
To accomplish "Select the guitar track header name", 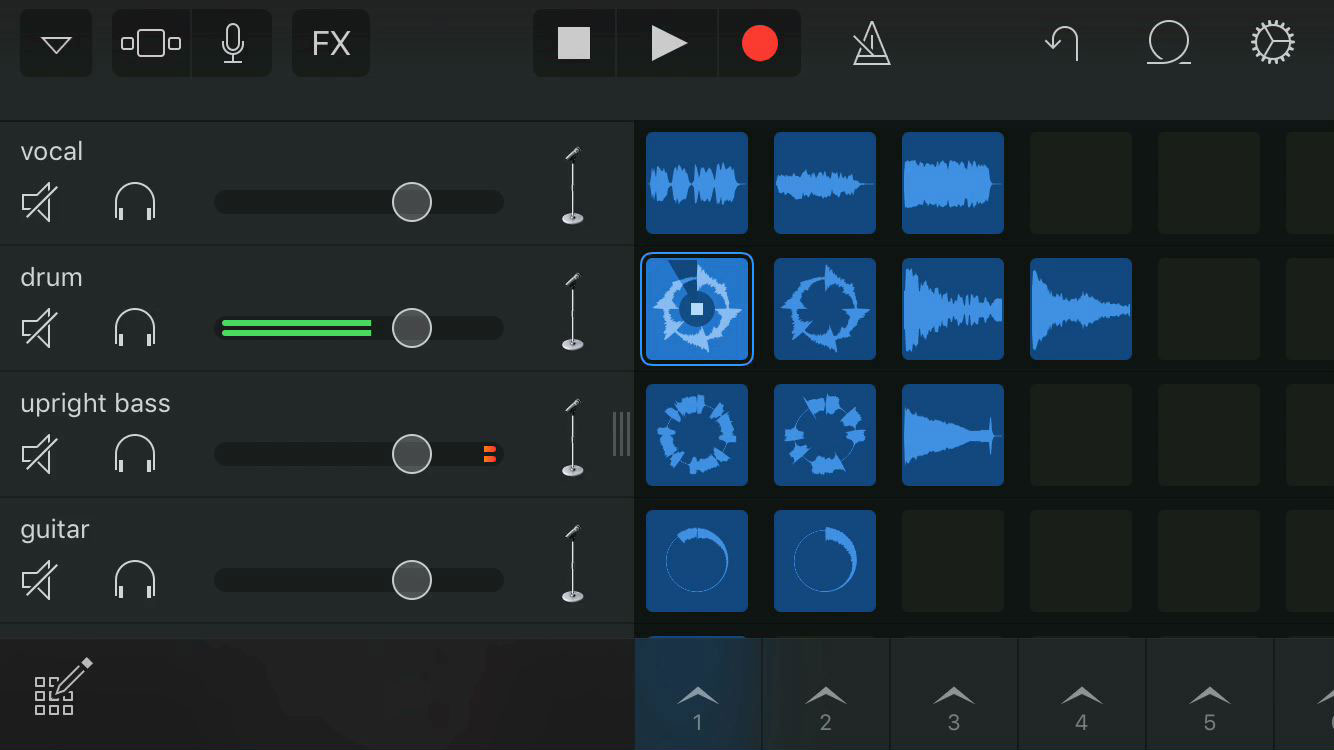I will [55, 529].
